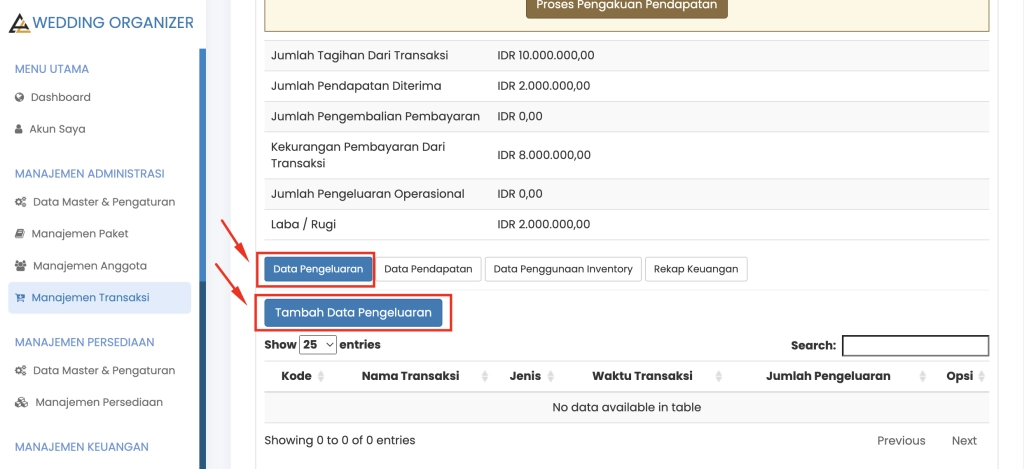
Task: Click the Manajemen Paket book icon
Action: click(x=20, y=234)
